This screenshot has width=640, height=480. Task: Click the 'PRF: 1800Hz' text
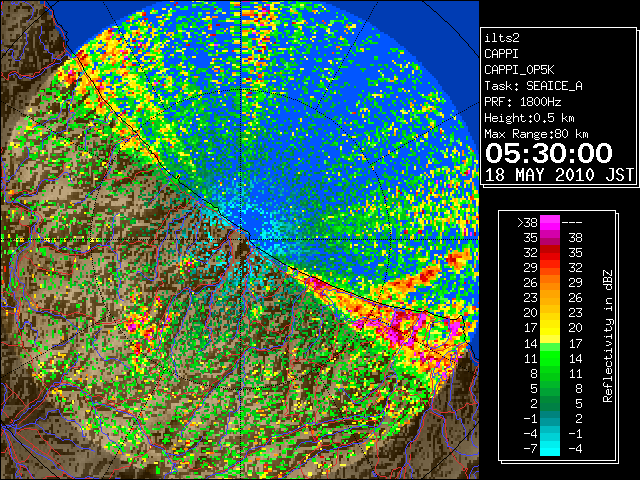523,102
